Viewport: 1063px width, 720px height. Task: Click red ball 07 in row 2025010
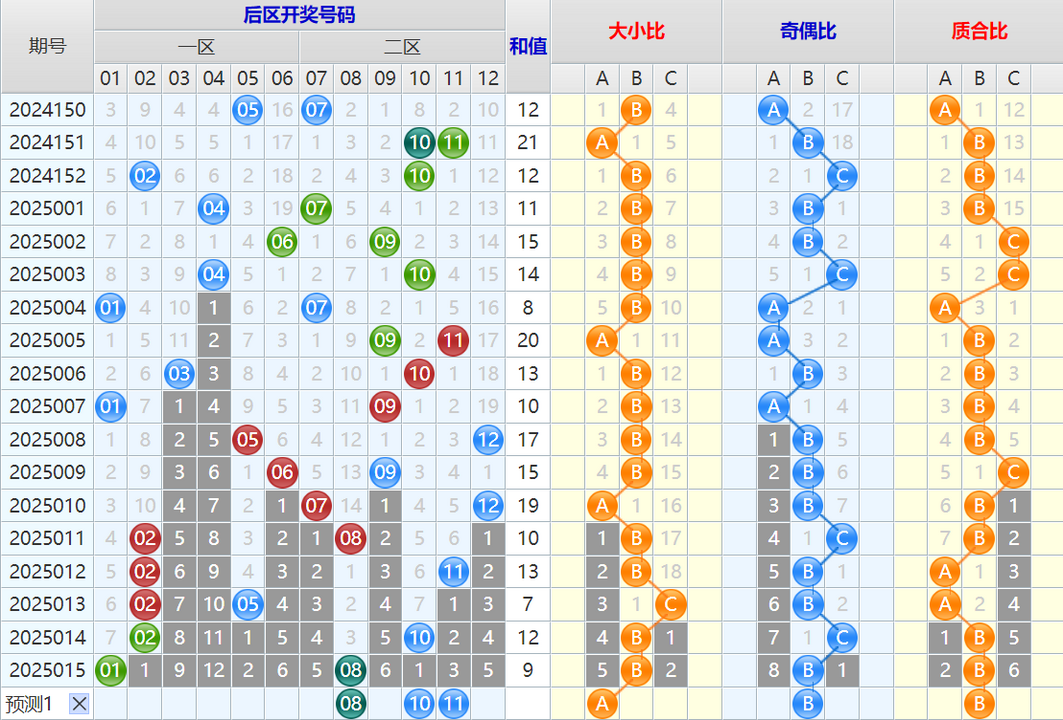[316, 505]
